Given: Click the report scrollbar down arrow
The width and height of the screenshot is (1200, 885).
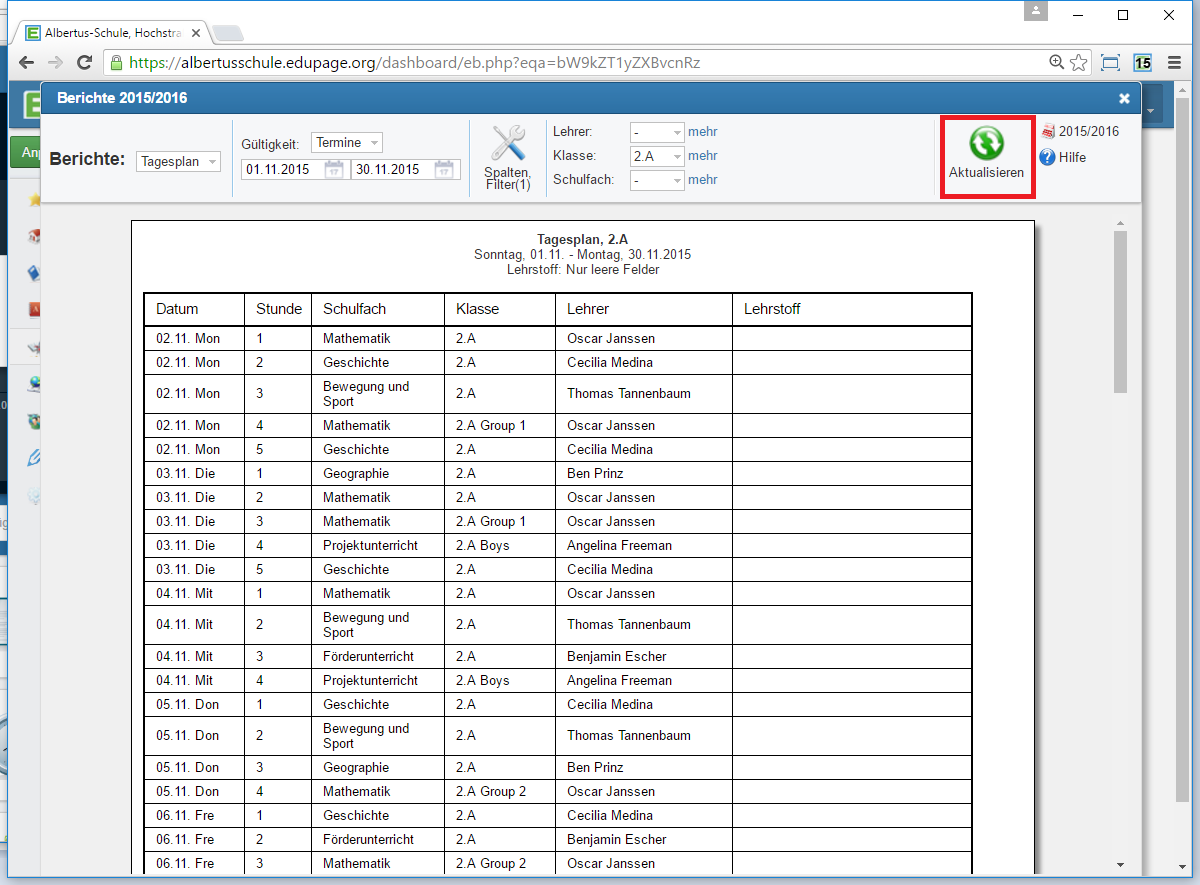Looking at the screenshot, I should pos(1120,865).
